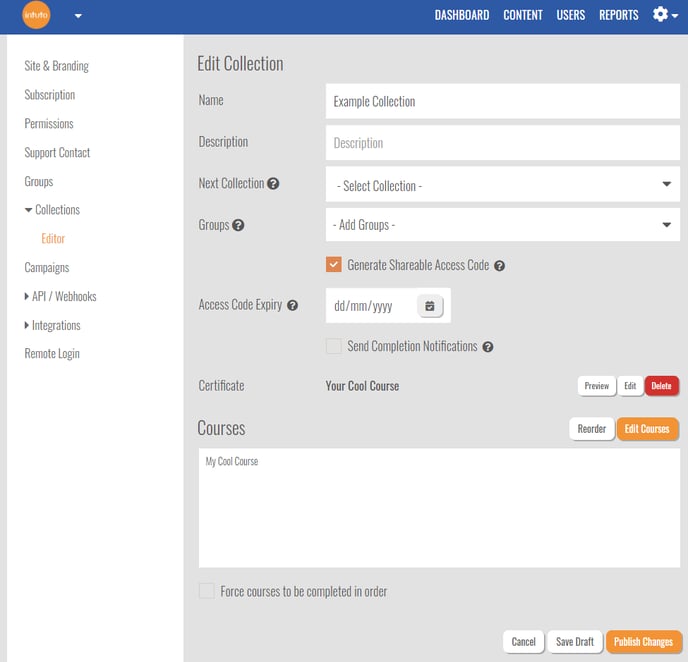This screenshot has height=662, width=688.
Task: Click the Your Cool Course certificate name
Action: tap(362, 386)
